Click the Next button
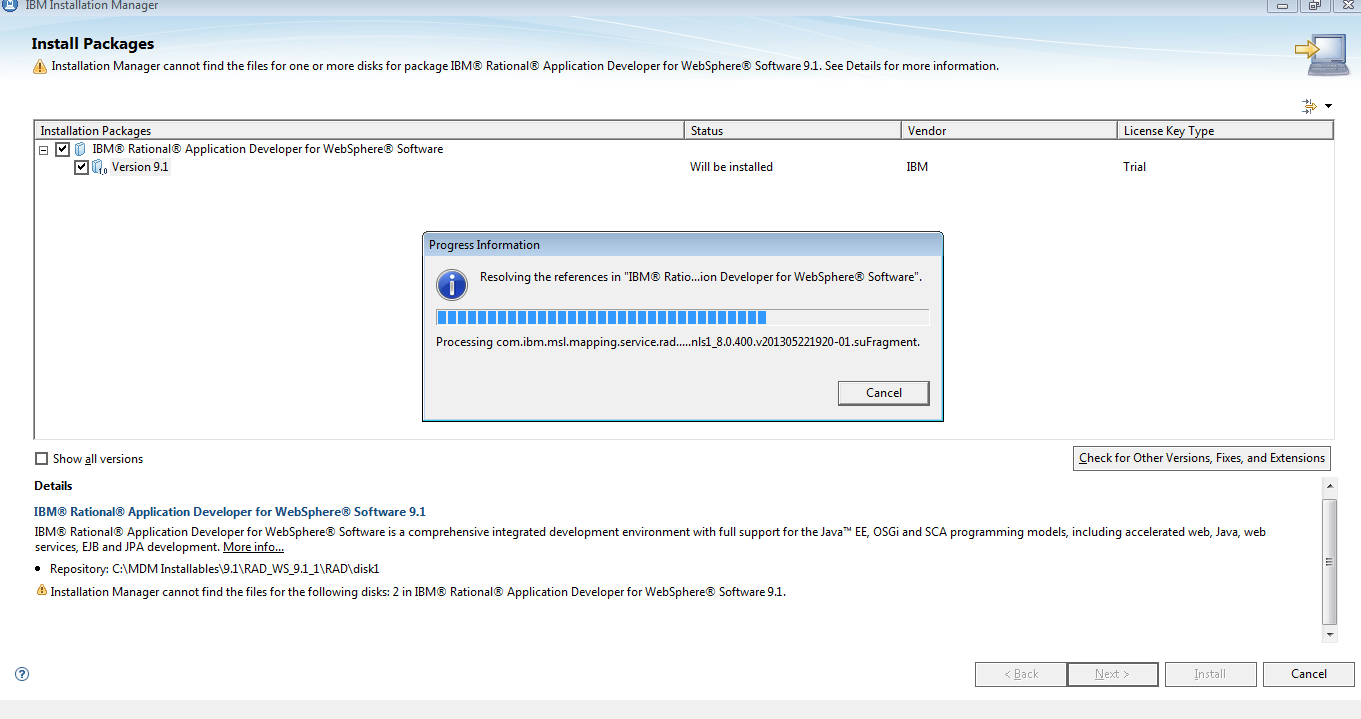Screen dimensions: 1361x719 pyautogui.click(x=1112, y=674)
